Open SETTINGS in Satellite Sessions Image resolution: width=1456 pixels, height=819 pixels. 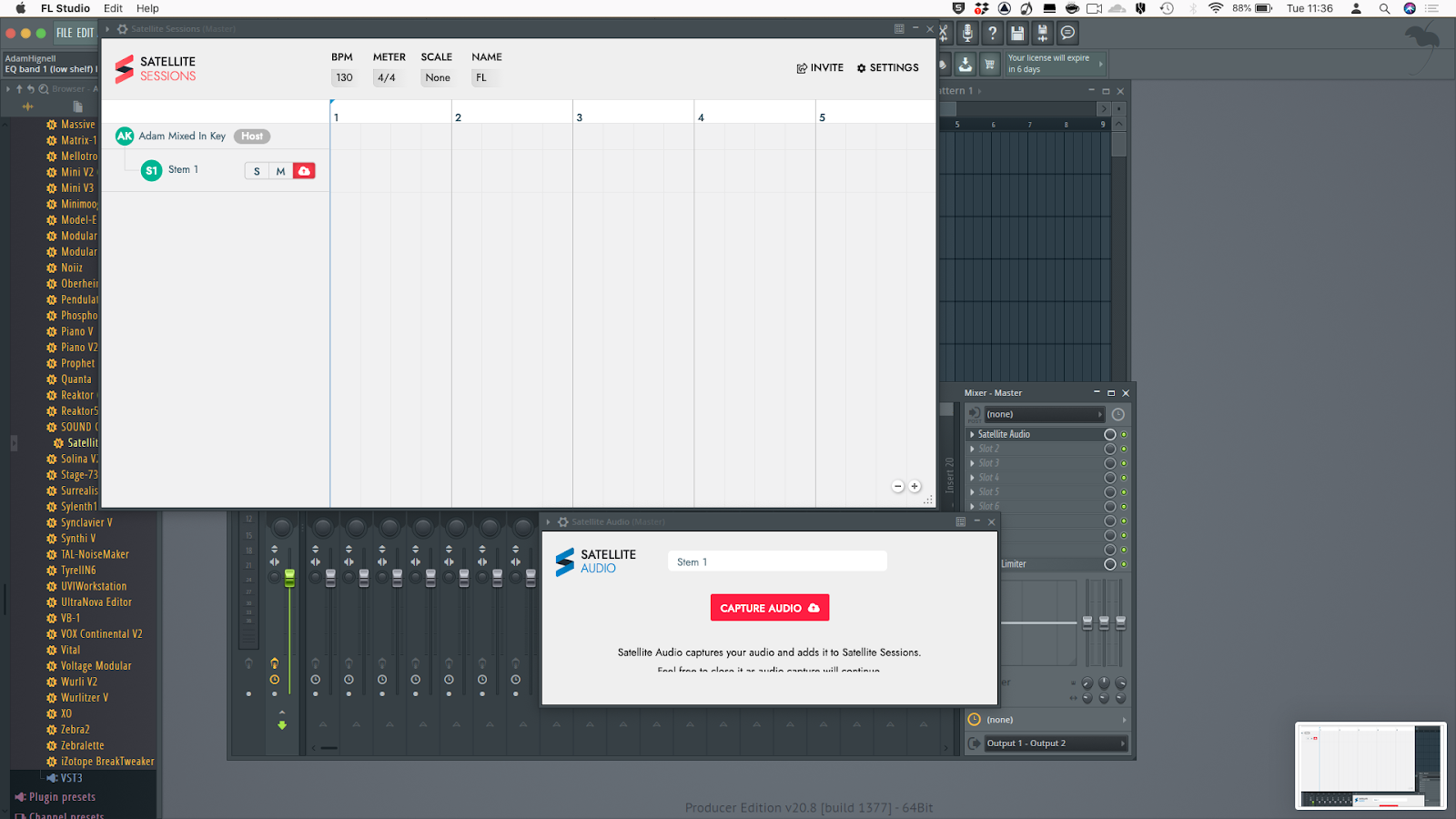[887, 68]
